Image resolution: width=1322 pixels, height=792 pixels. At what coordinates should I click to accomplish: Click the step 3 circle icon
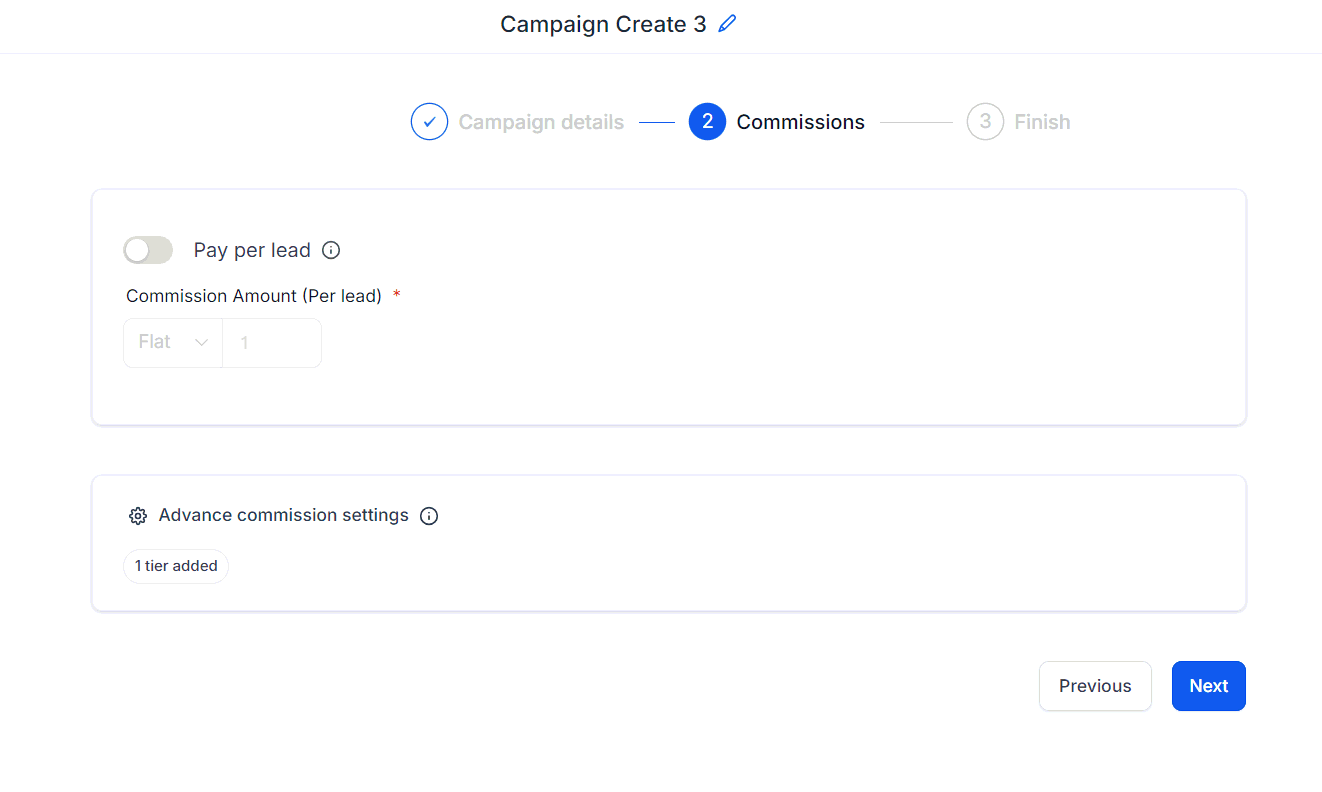pos(985,122)
